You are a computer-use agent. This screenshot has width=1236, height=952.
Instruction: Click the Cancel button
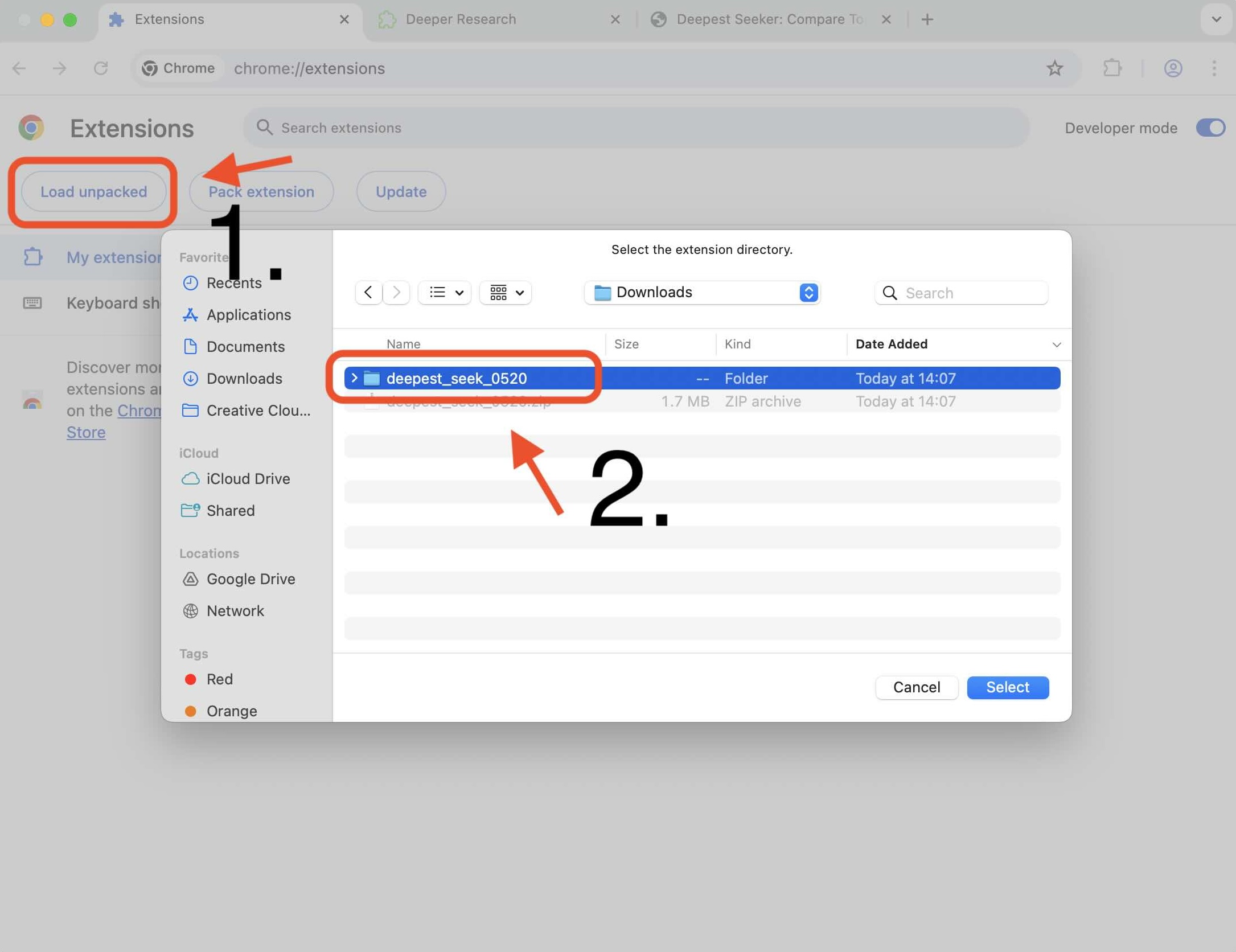point(917,687)
